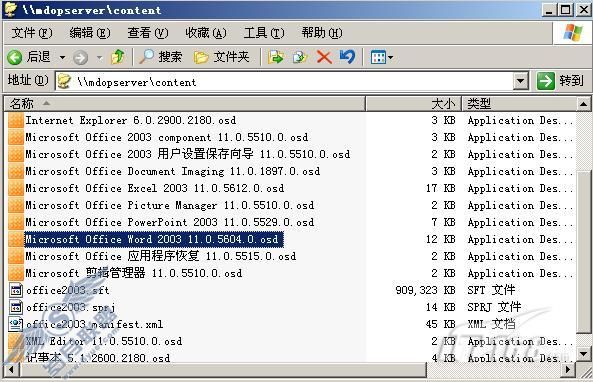
Task: Sort by the 类型 column header
Action: 519,103
